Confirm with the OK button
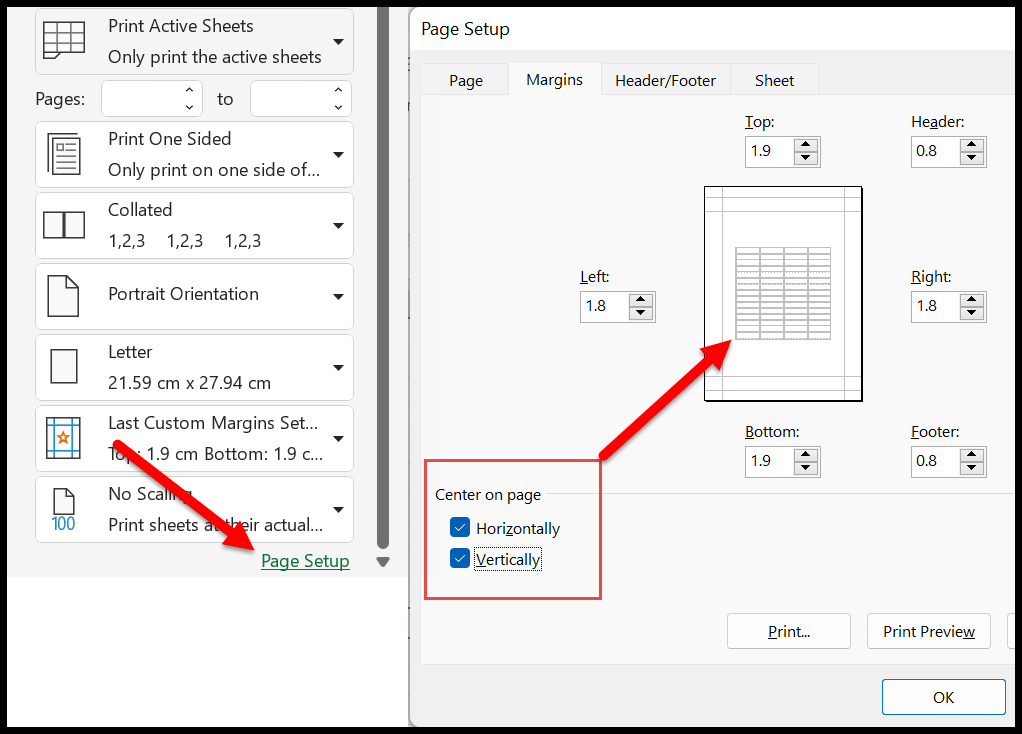The width and height of the screenshot is (1022, 734). [943, 697]
